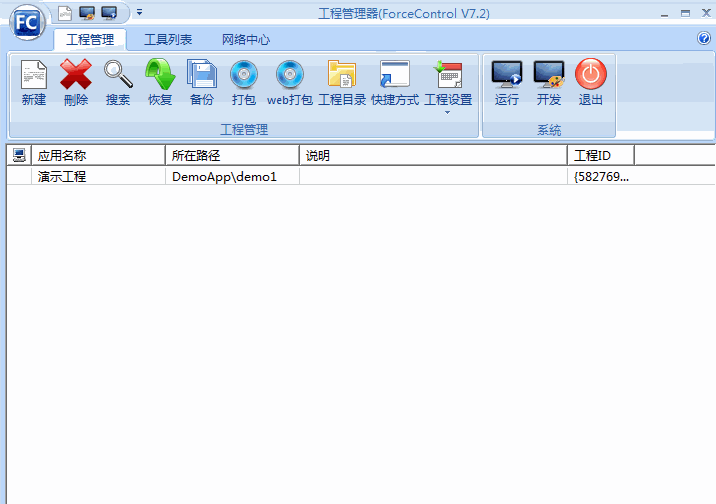The width and height of the screenshot is (716, 504).
Task: Open help via the question mark icon
Action: (704, 38)
